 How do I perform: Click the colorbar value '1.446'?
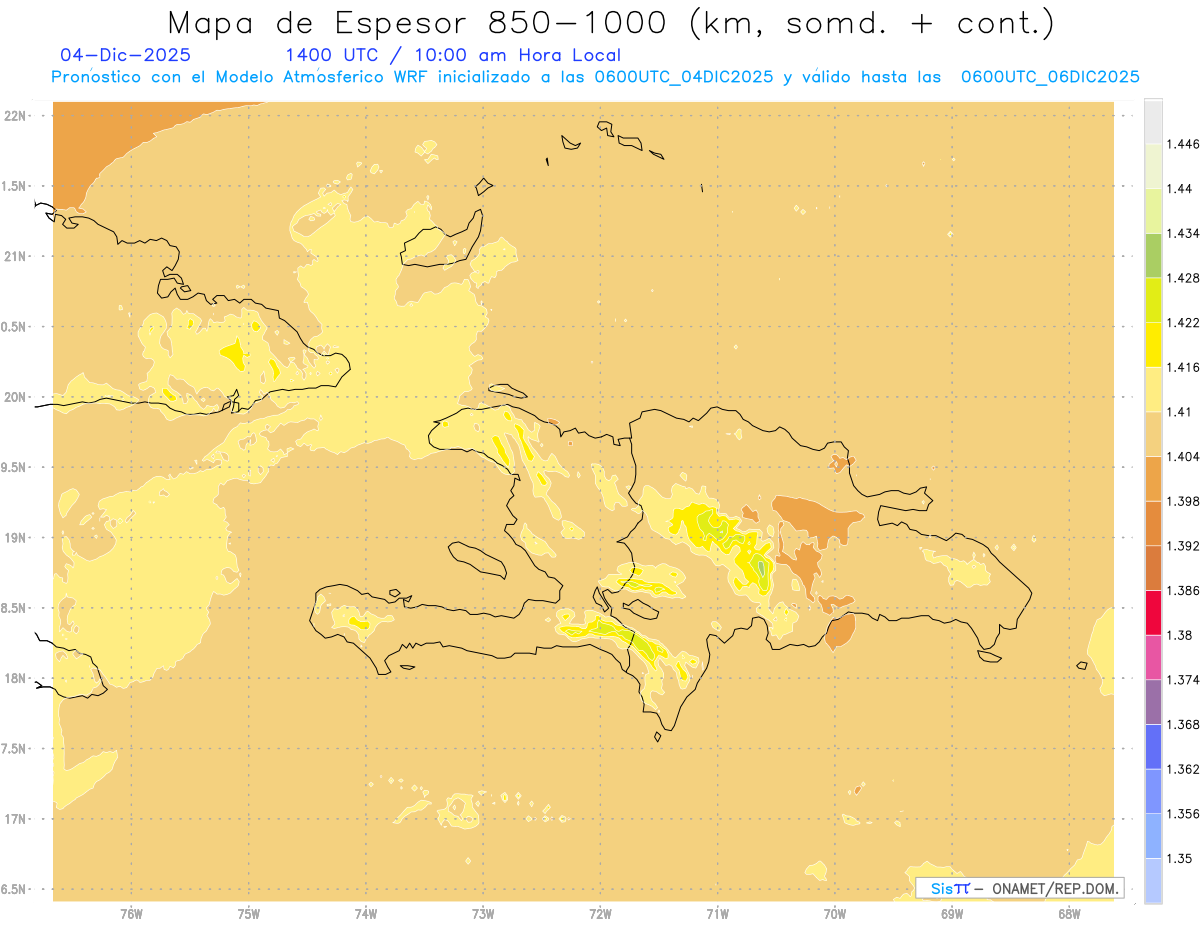coord(1184,144)
